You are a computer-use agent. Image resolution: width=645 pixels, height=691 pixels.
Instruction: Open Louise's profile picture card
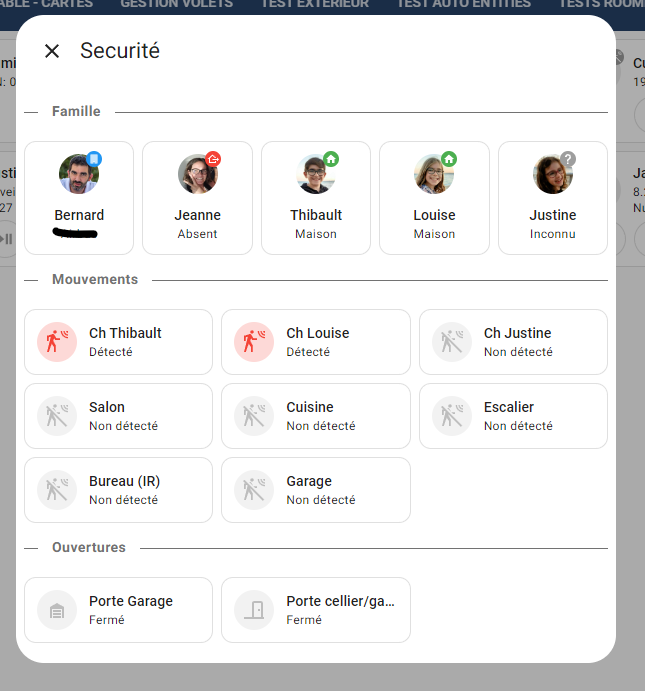(434, 198)
